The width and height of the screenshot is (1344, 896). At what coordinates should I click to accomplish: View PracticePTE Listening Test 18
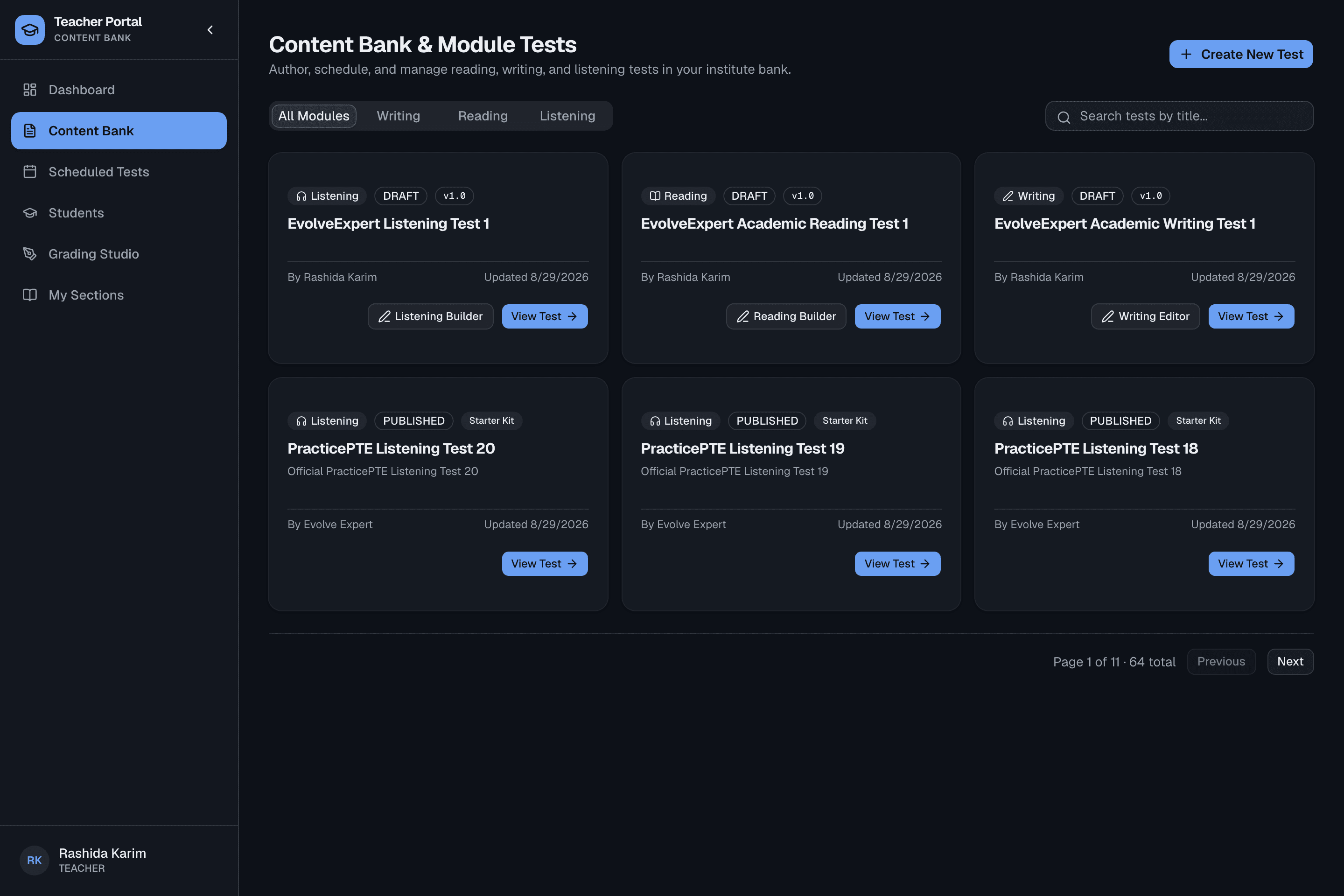pyautogui.click(x=1251, y=563)
